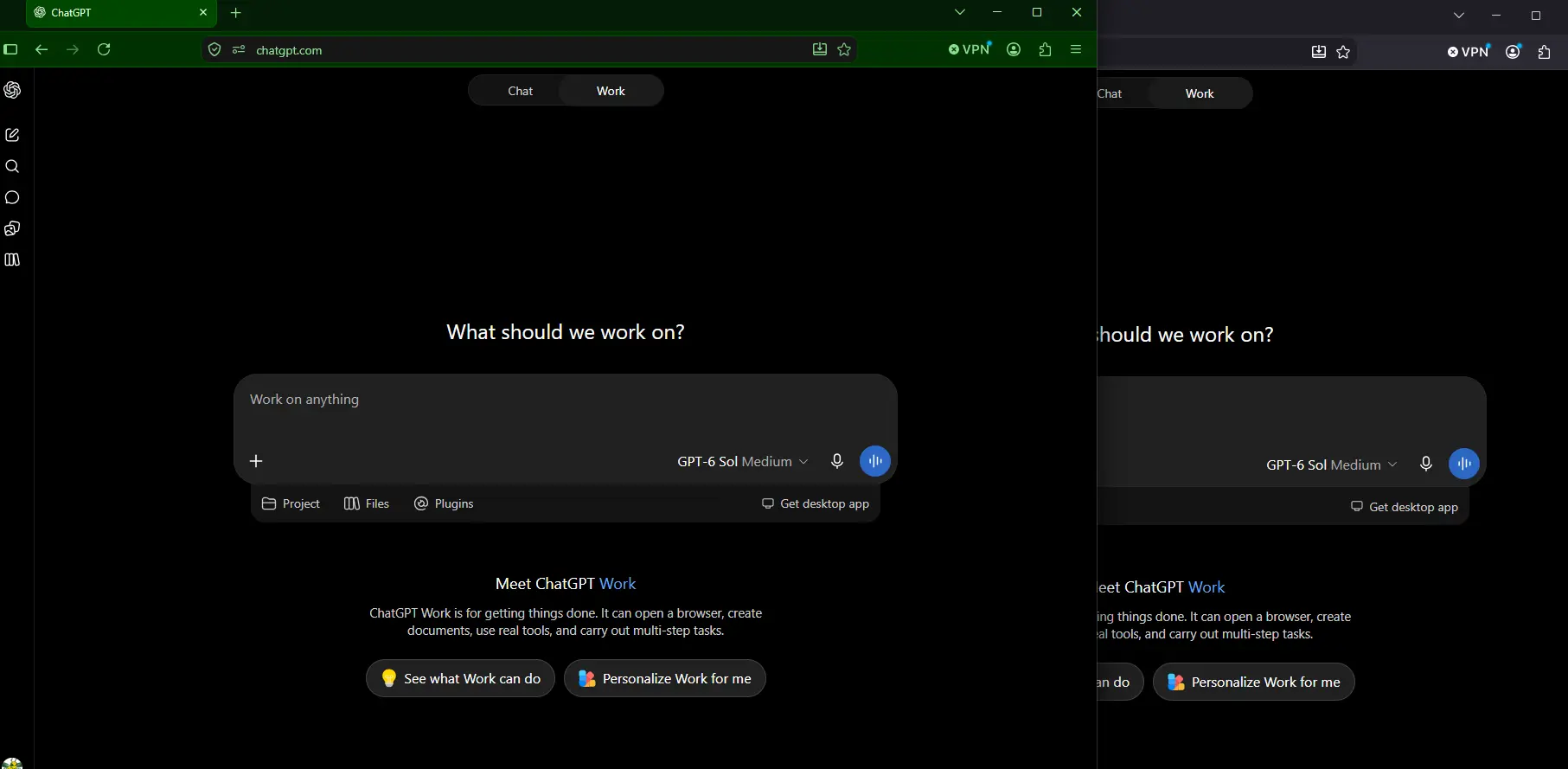Image resolution: width=1568 pixels, height=769 pixels.
Task: Expand the GPT-6 Sol Medium model selector
Action: click(x=742, y=462)
